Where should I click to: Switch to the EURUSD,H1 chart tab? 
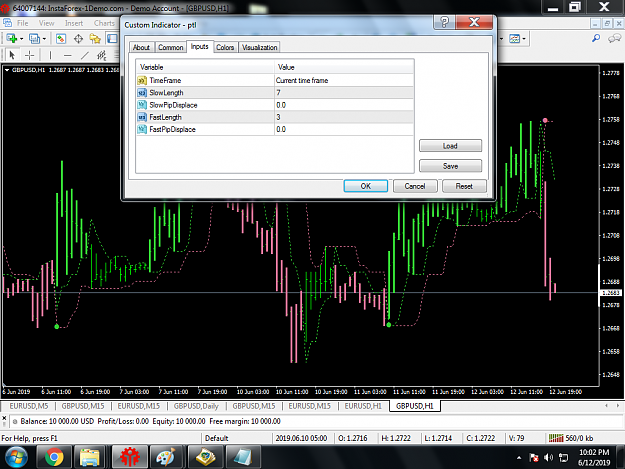coord(363,406)
